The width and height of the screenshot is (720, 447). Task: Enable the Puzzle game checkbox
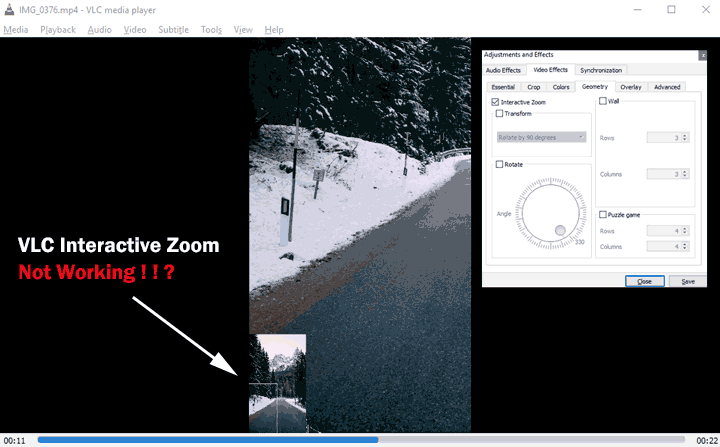click(x=603, y=215)
